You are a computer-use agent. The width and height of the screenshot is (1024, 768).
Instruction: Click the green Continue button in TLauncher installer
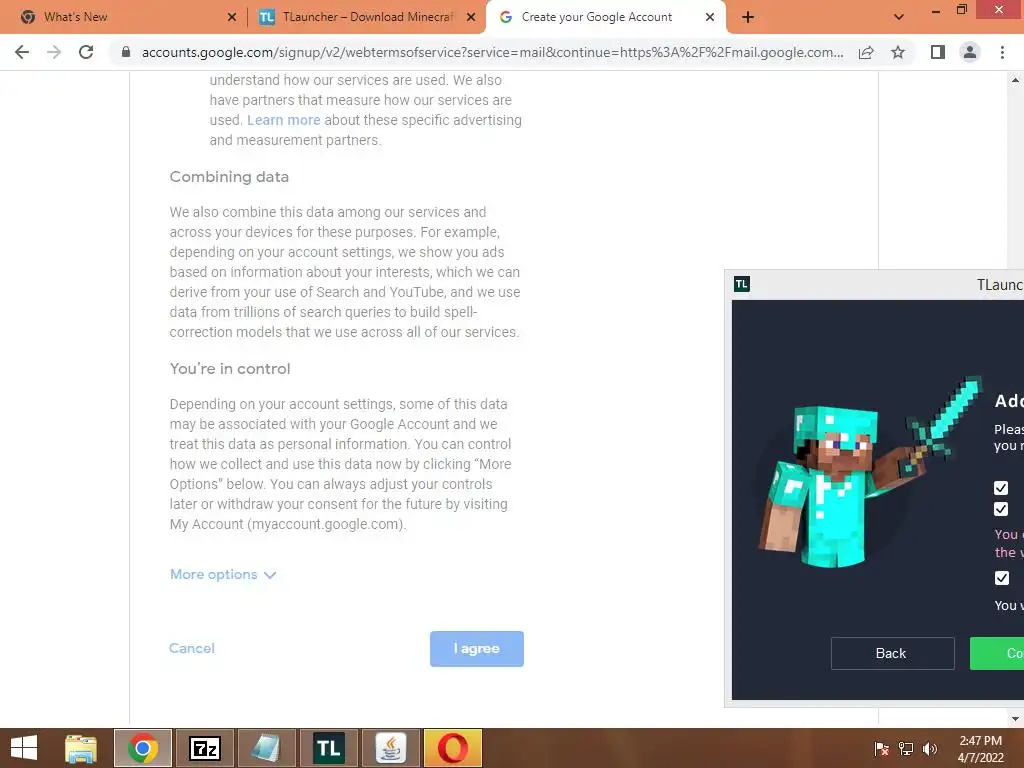(997, 653)
